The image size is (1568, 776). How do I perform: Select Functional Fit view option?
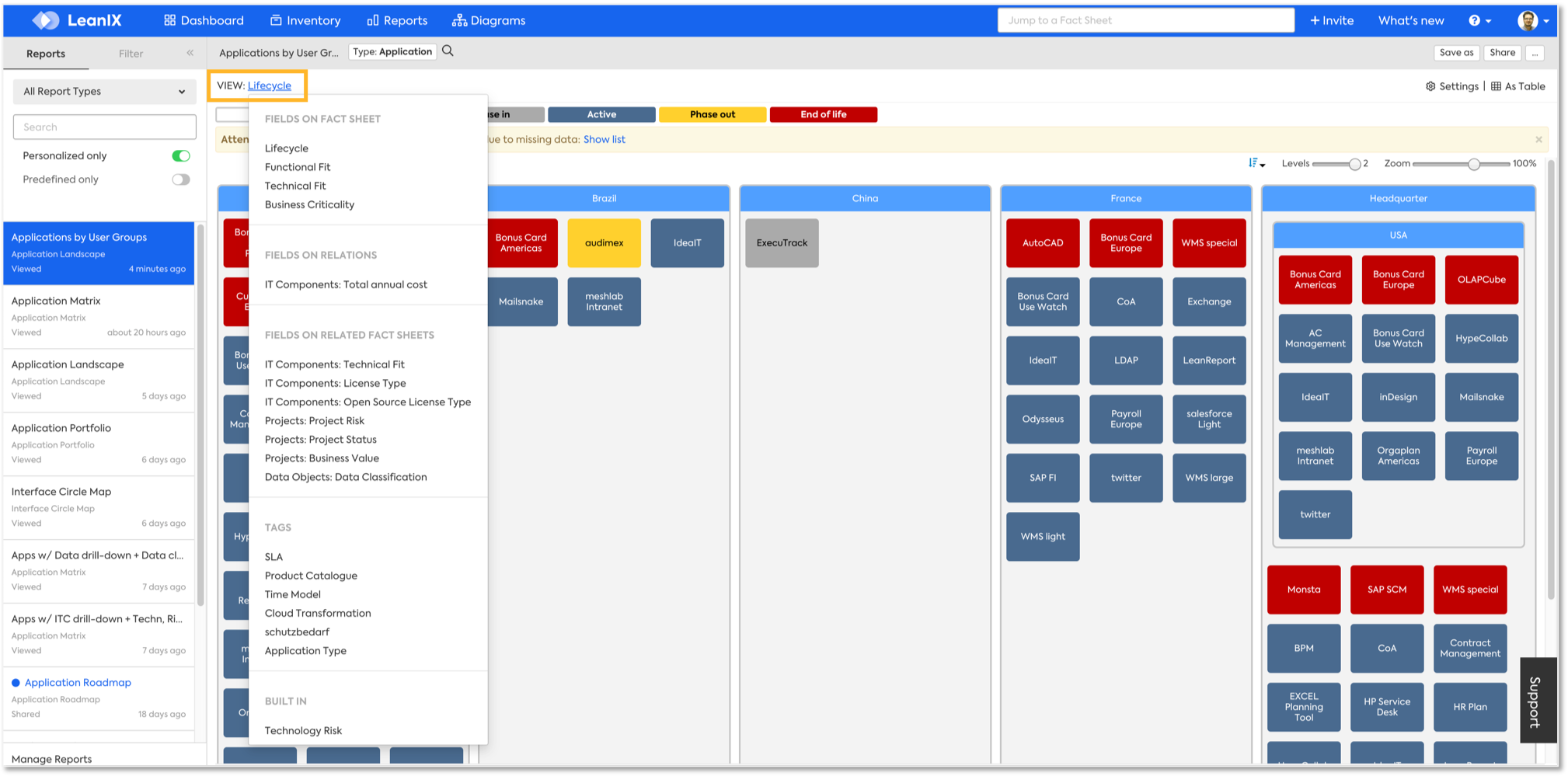pyautogui.click(x=298, y=167)
